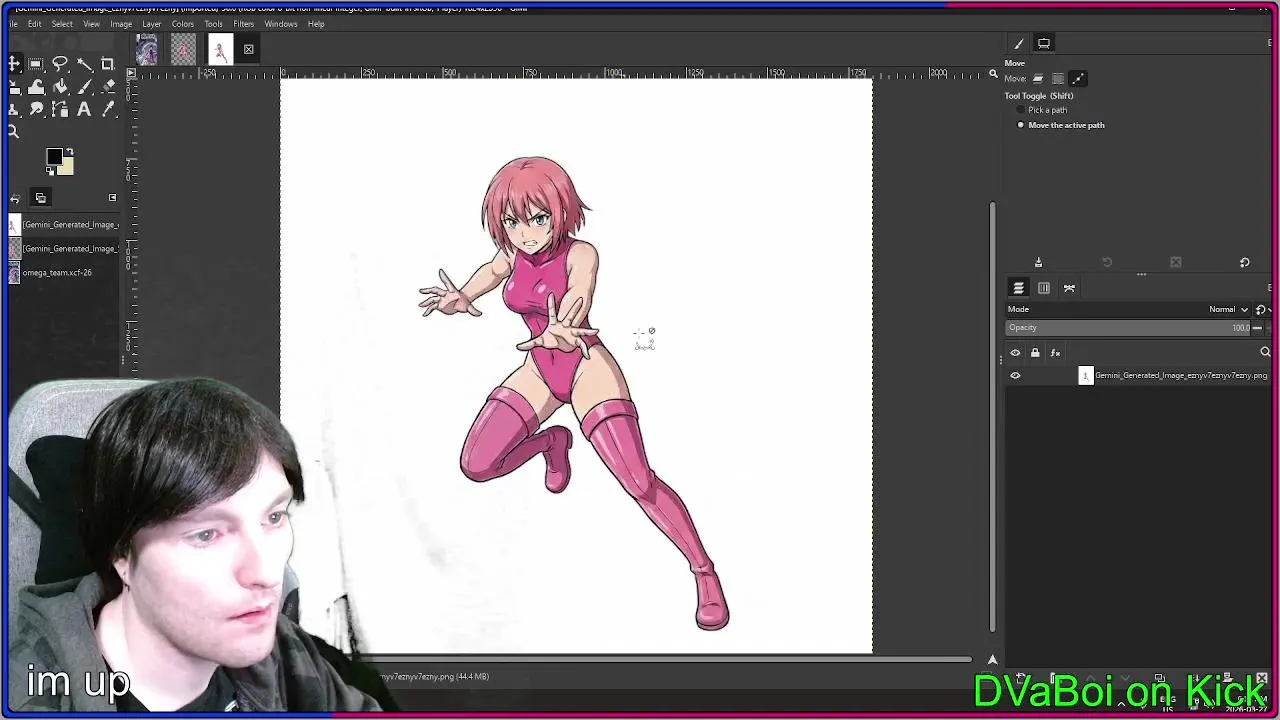Image resolution: width=1280 pixels, height=720 pixels.
Task: Click the visibility eye column header
Action: [1015, 352]
